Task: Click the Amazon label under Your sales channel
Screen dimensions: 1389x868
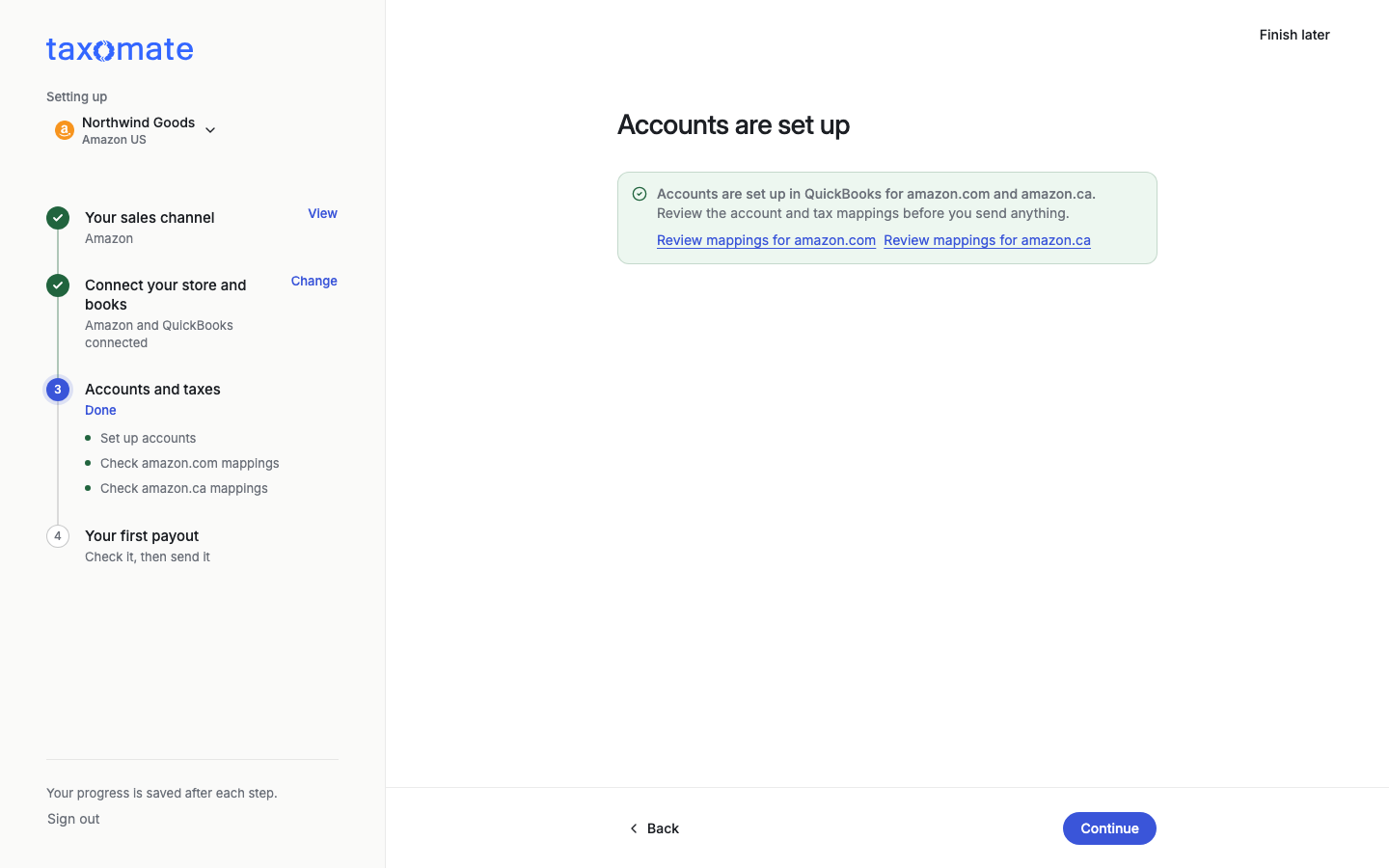Action: tap(109, 238)
